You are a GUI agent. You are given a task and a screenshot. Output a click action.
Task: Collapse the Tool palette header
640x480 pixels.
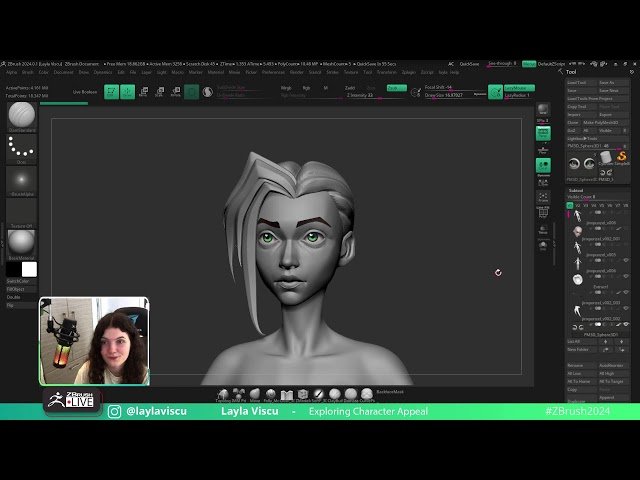pos(571,72)
